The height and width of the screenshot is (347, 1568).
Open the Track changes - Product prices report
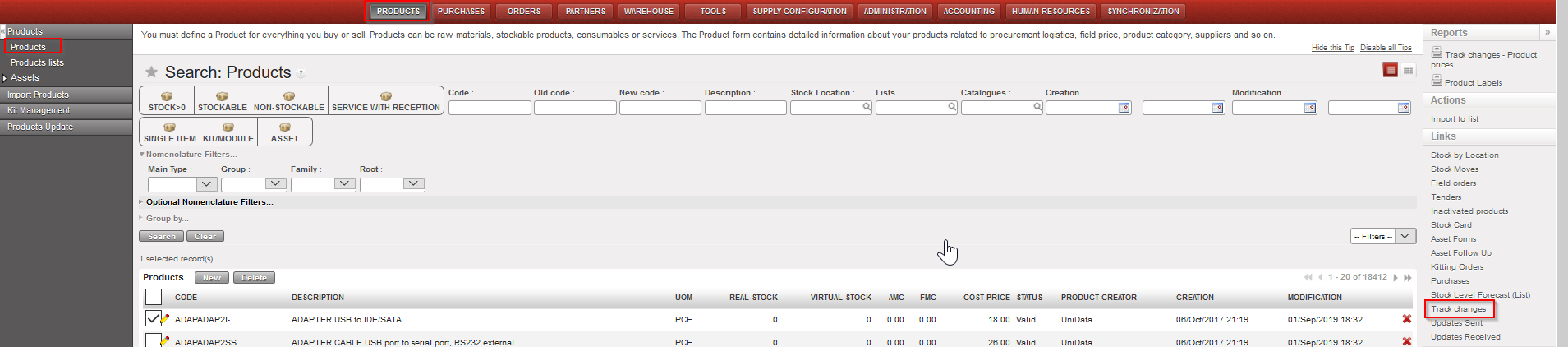tap(1483, 58)
